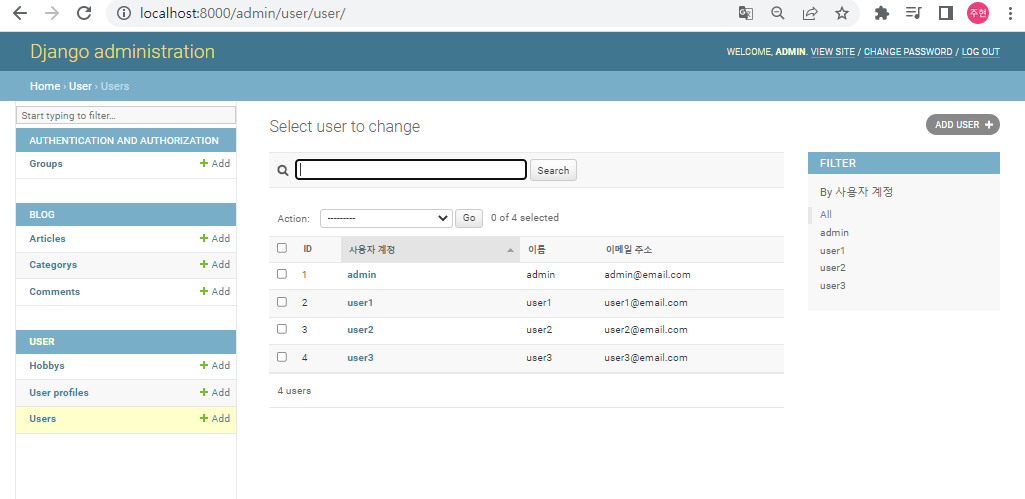This screenshot has height=499, width=1025.
Task: Click the User breadcrumb
Action: click(x=80, y=86)
